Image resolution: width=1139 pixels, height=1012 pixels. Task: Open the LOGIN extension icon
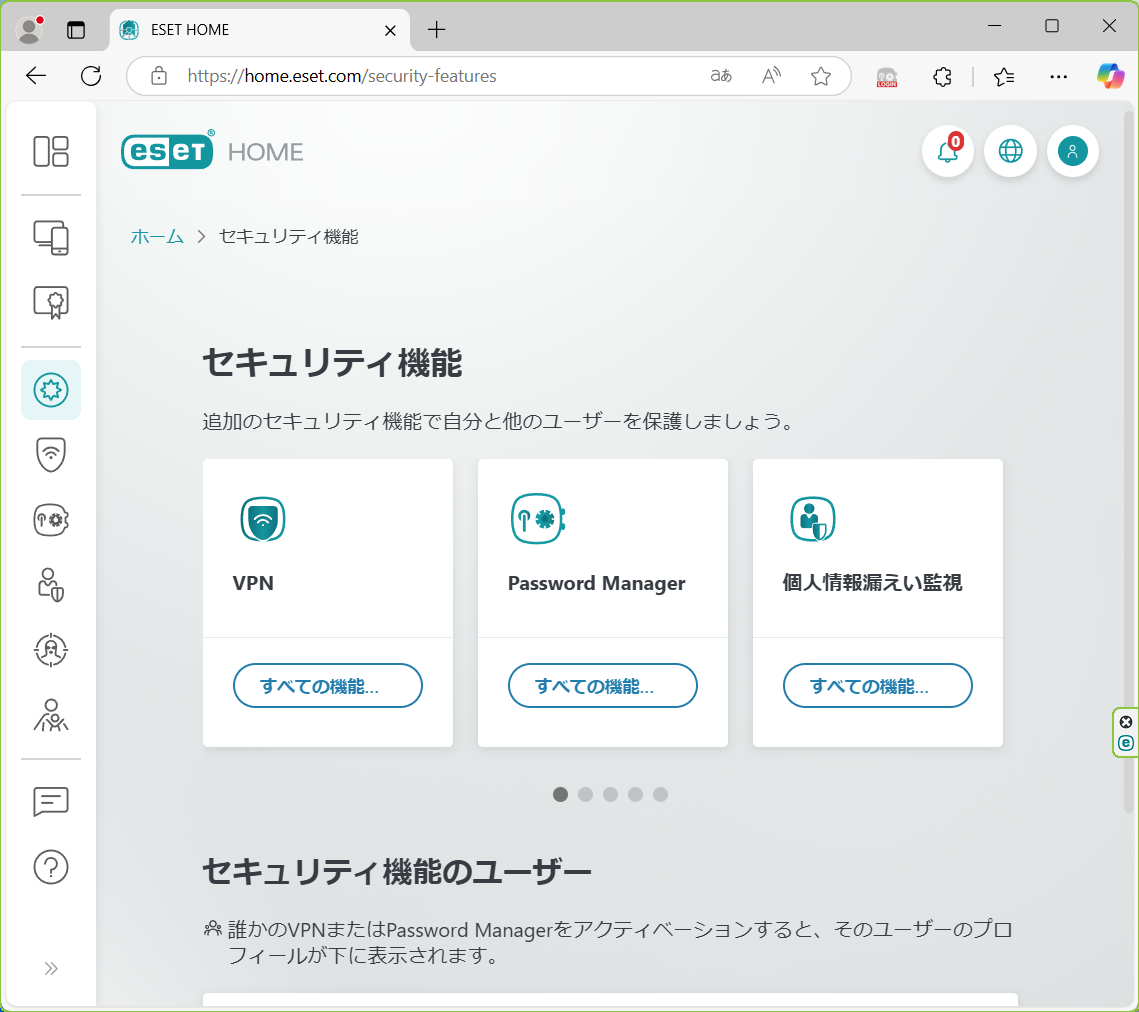coord(887,76)
